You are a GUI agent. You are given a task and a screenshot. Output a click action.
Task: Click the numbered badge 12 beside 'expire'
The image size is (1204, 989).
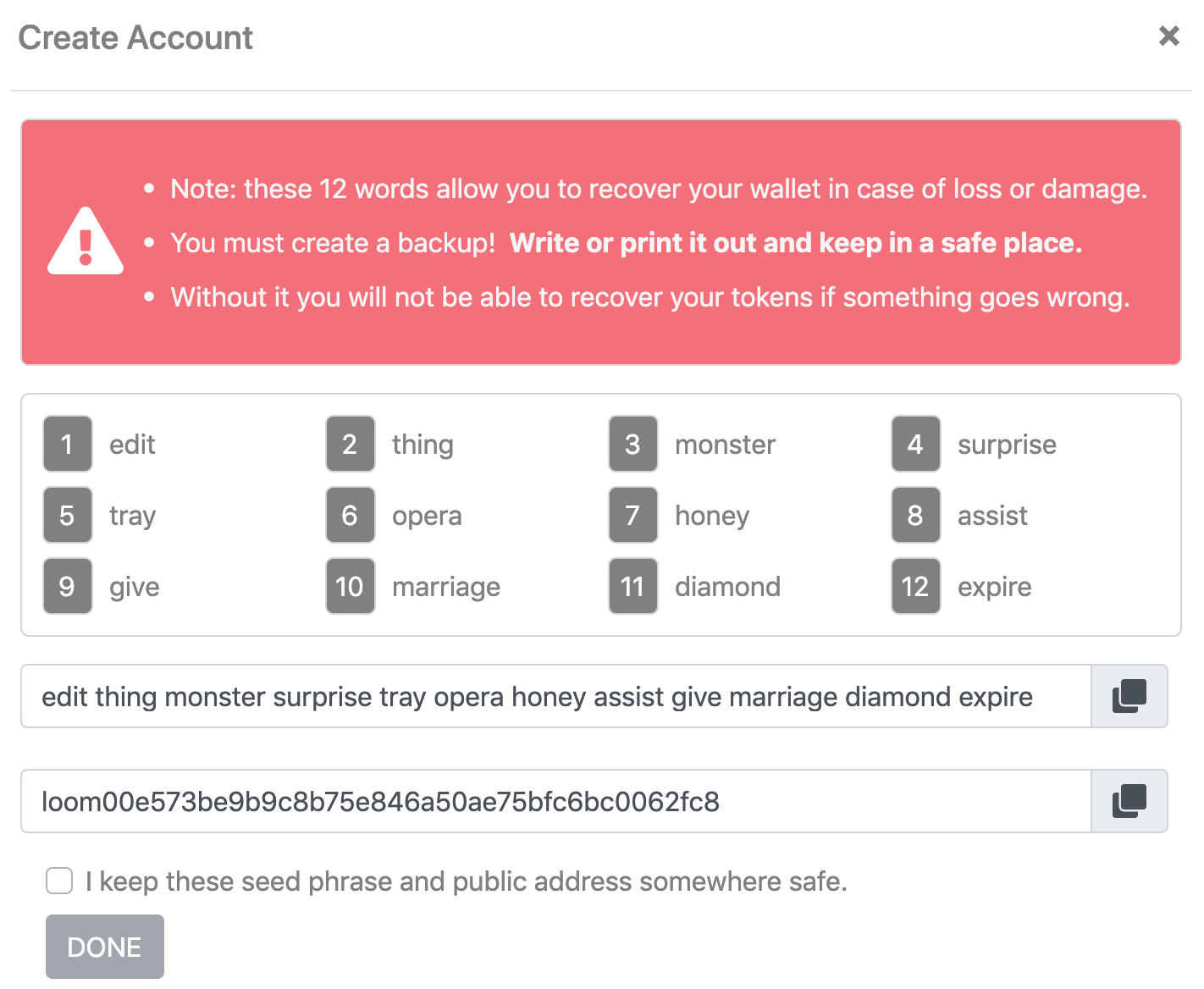tap(915, 586)
